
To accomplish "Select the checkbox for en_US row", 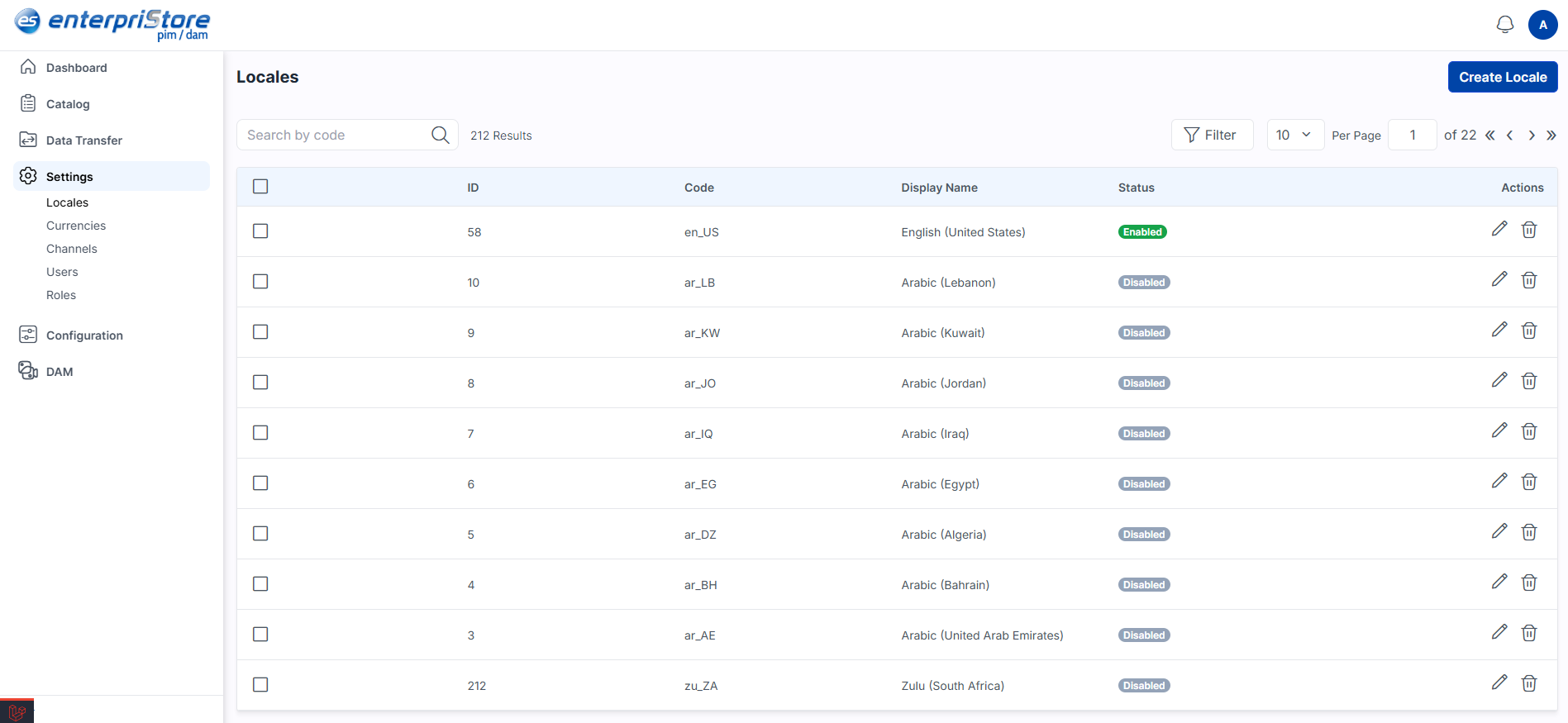I will click(x=260, y=231).
